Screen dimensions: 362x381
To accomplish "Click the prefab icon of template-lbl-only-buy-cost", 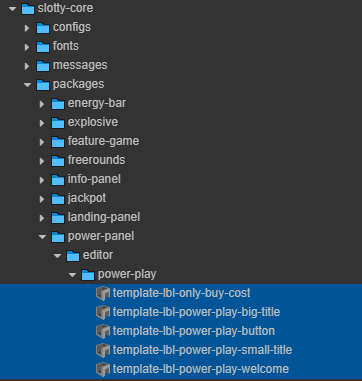I will coord(103,293).
